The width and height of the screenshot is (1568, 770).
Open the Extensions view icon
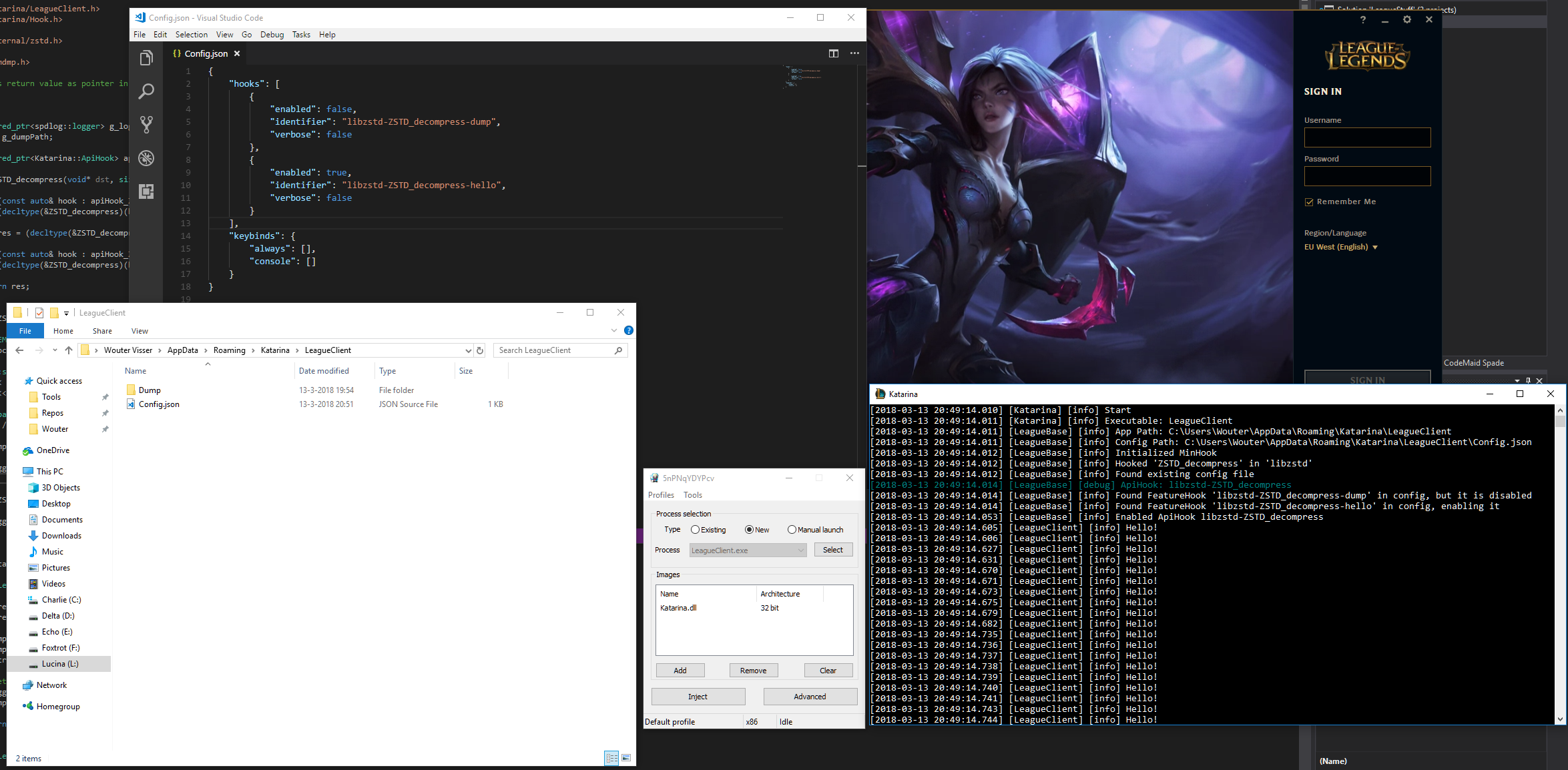pos(146,191)
